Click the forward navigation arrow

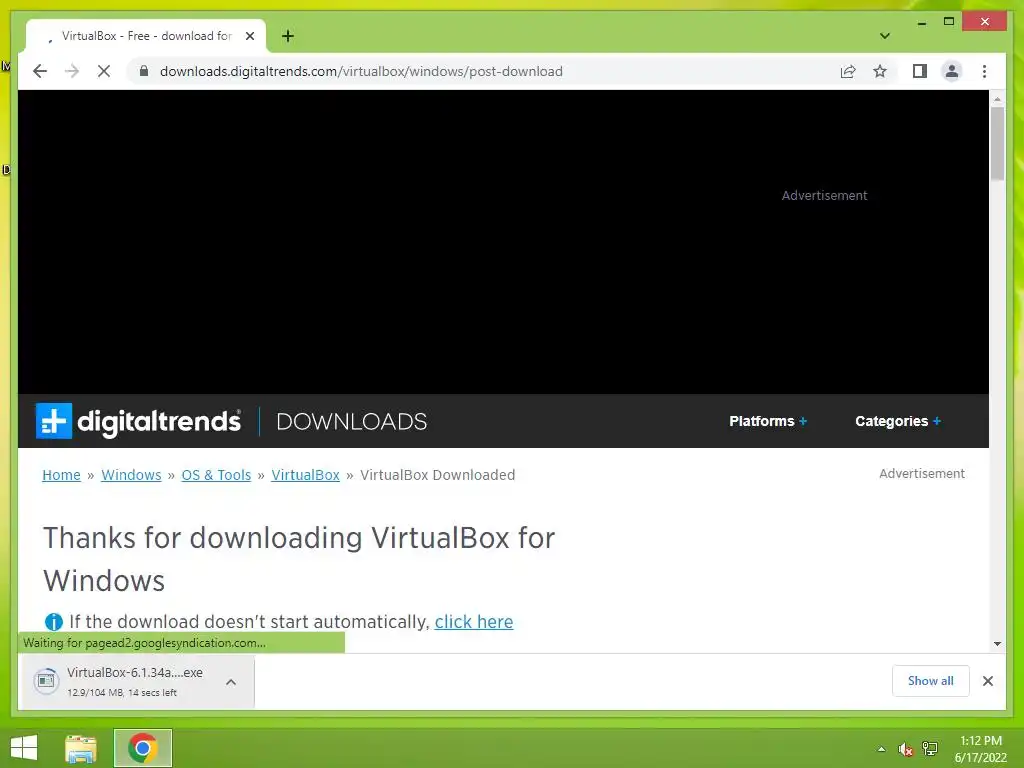[72, 71]
